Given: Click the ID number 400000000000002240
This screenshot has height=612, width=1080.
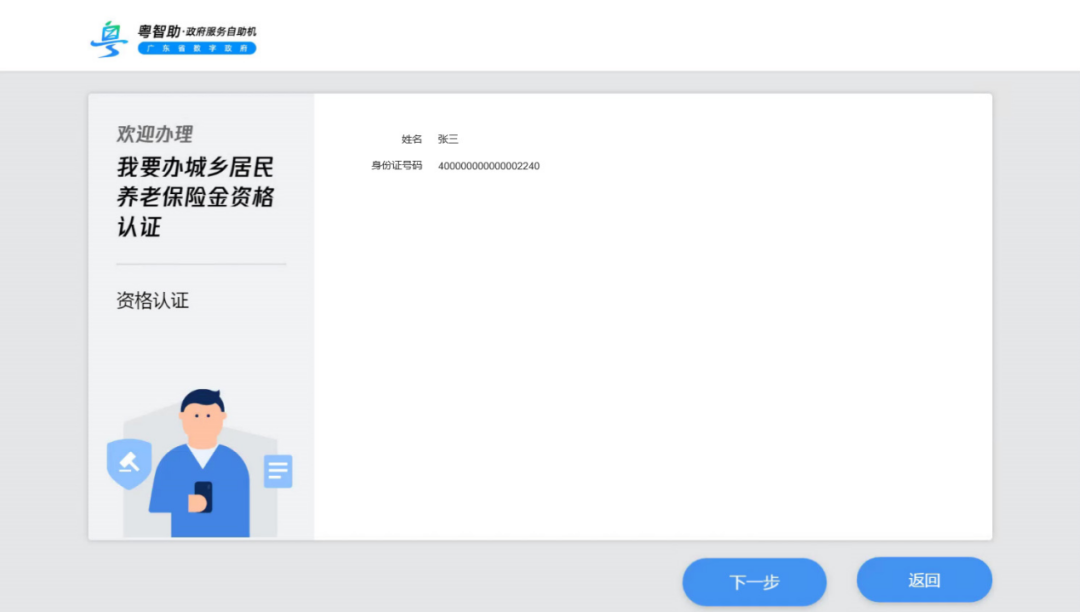Looking at the screenshot, I should (x=489, y=166).
